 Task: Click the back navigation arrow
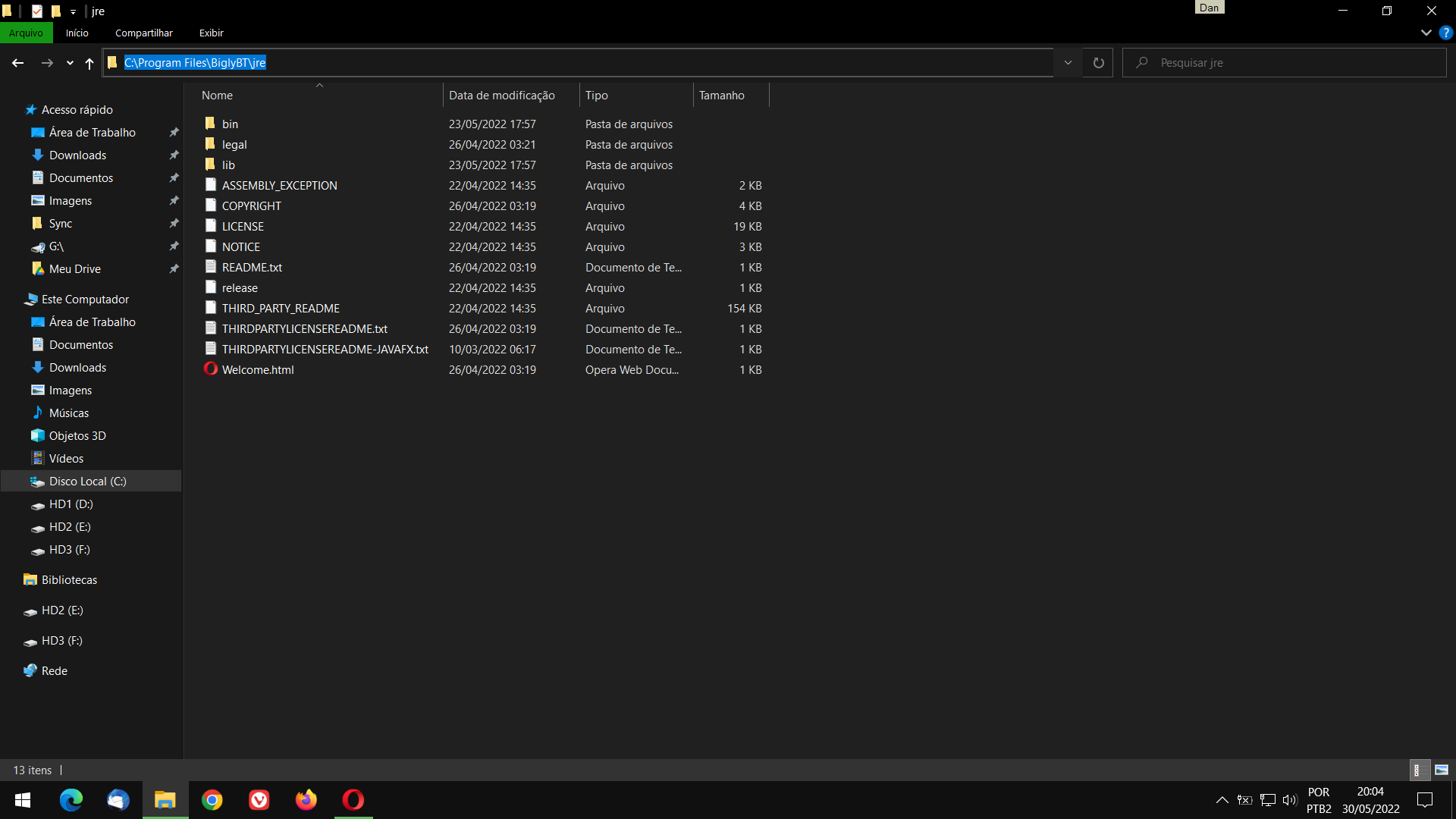pyautogui.click(x=17, y=63)
